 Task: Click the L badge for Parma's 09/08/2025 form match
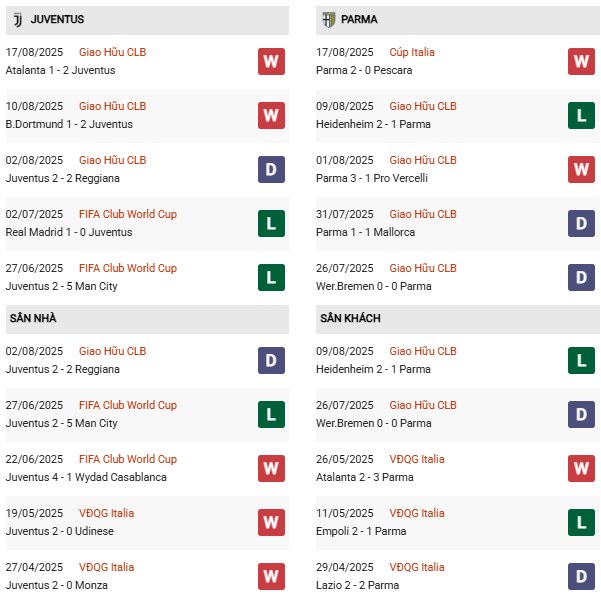tap(581, 115)
